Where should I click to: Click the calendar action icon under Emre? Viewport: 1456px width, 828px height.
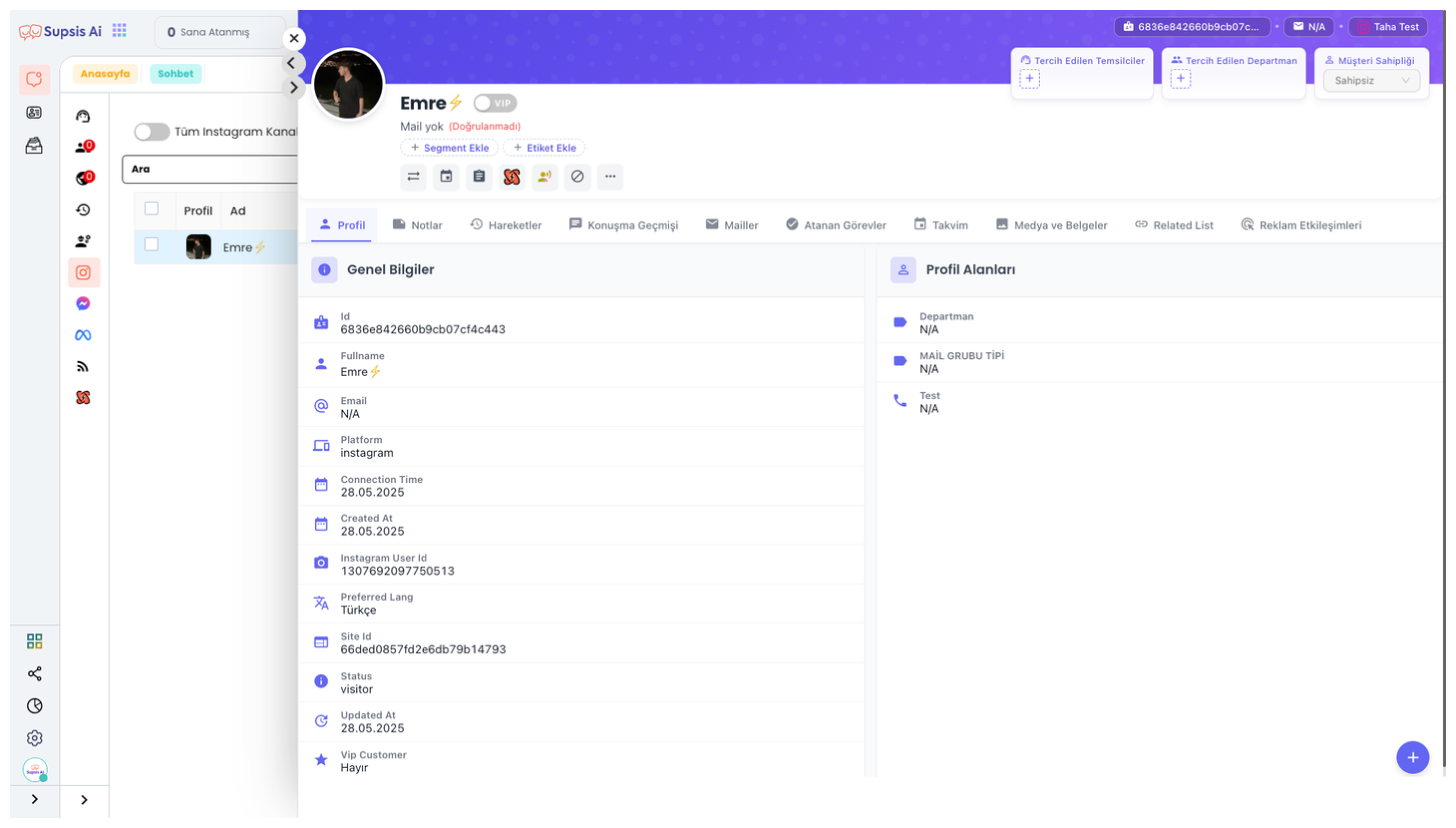[446, 176]
